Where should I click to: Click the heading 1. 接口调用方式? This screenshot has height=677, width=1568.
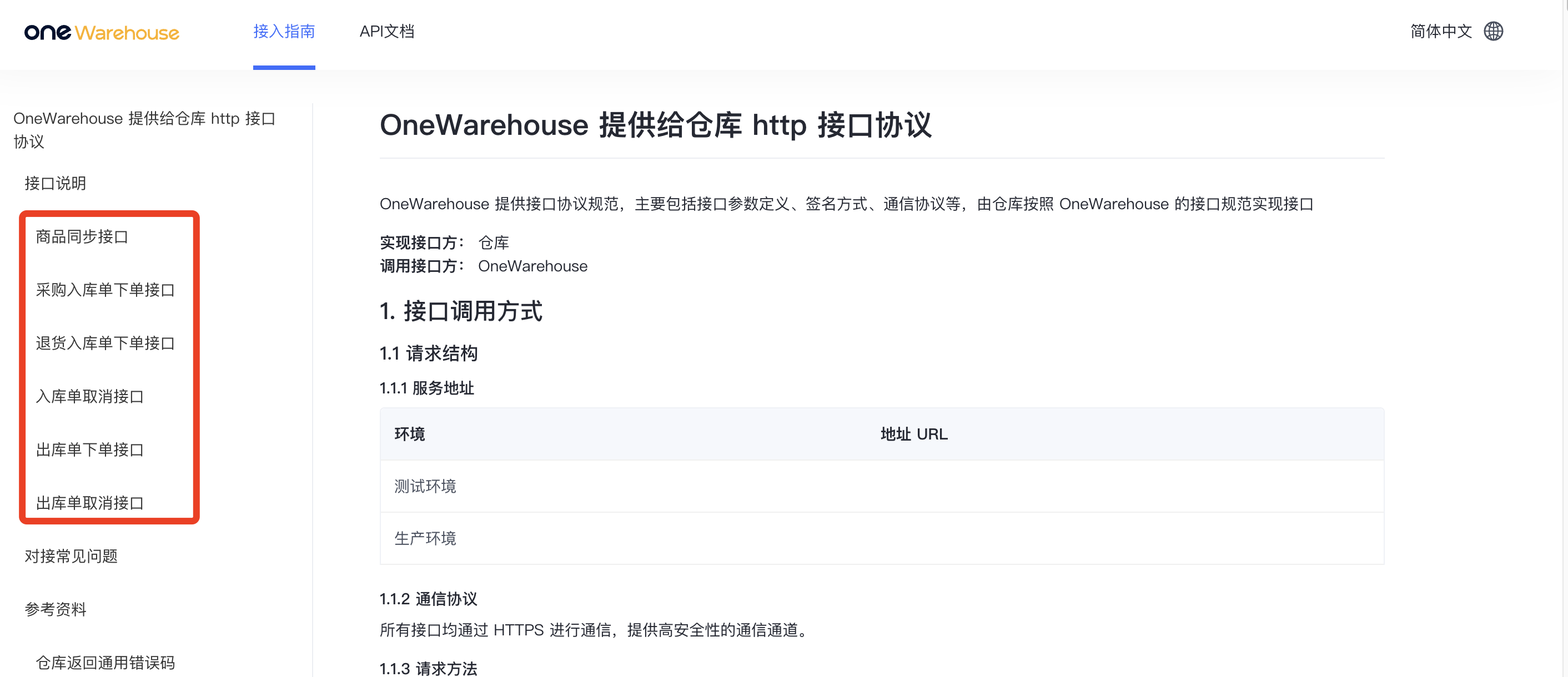click(x=461, y=311)
